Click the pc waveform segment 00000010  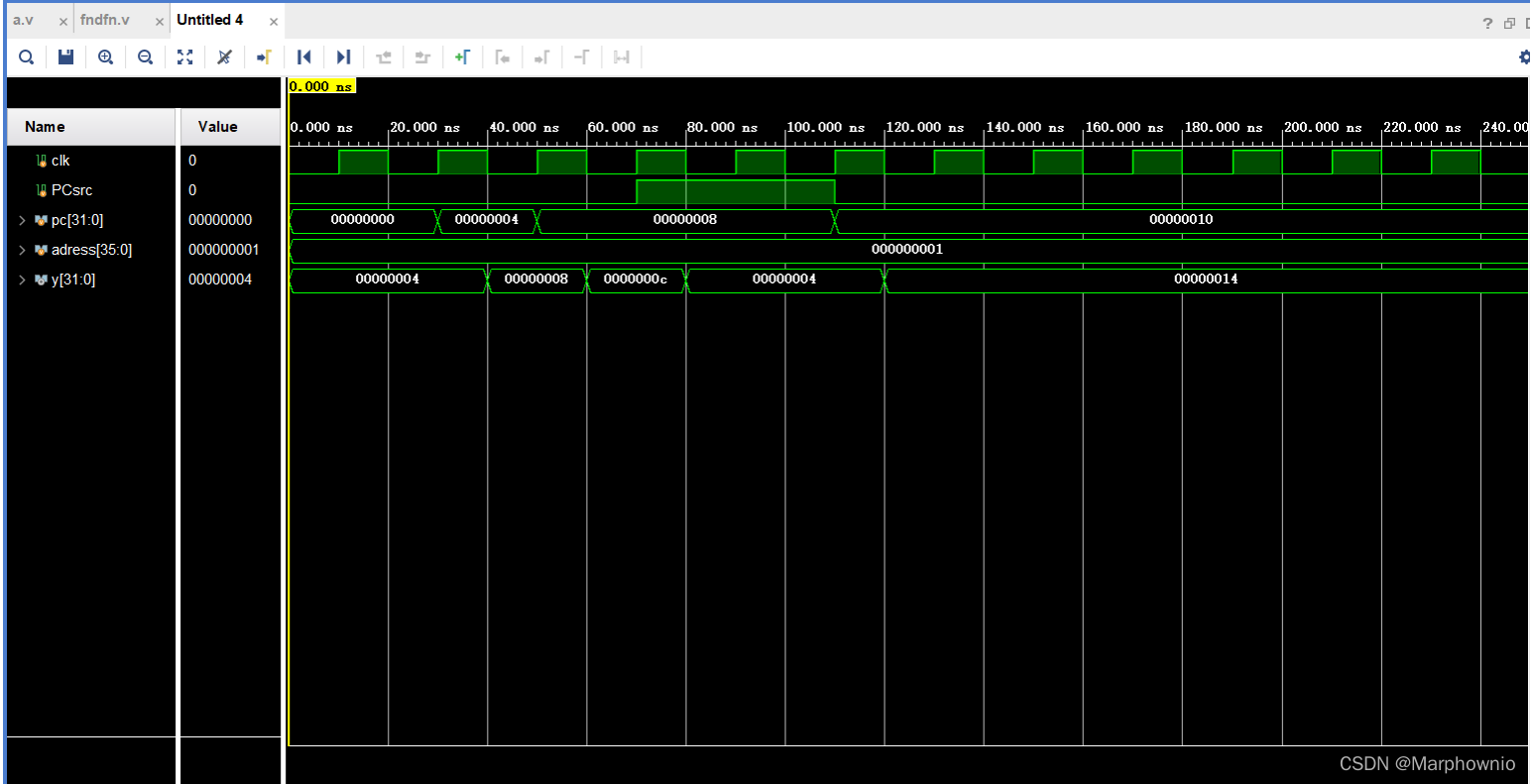(1181, 220)
